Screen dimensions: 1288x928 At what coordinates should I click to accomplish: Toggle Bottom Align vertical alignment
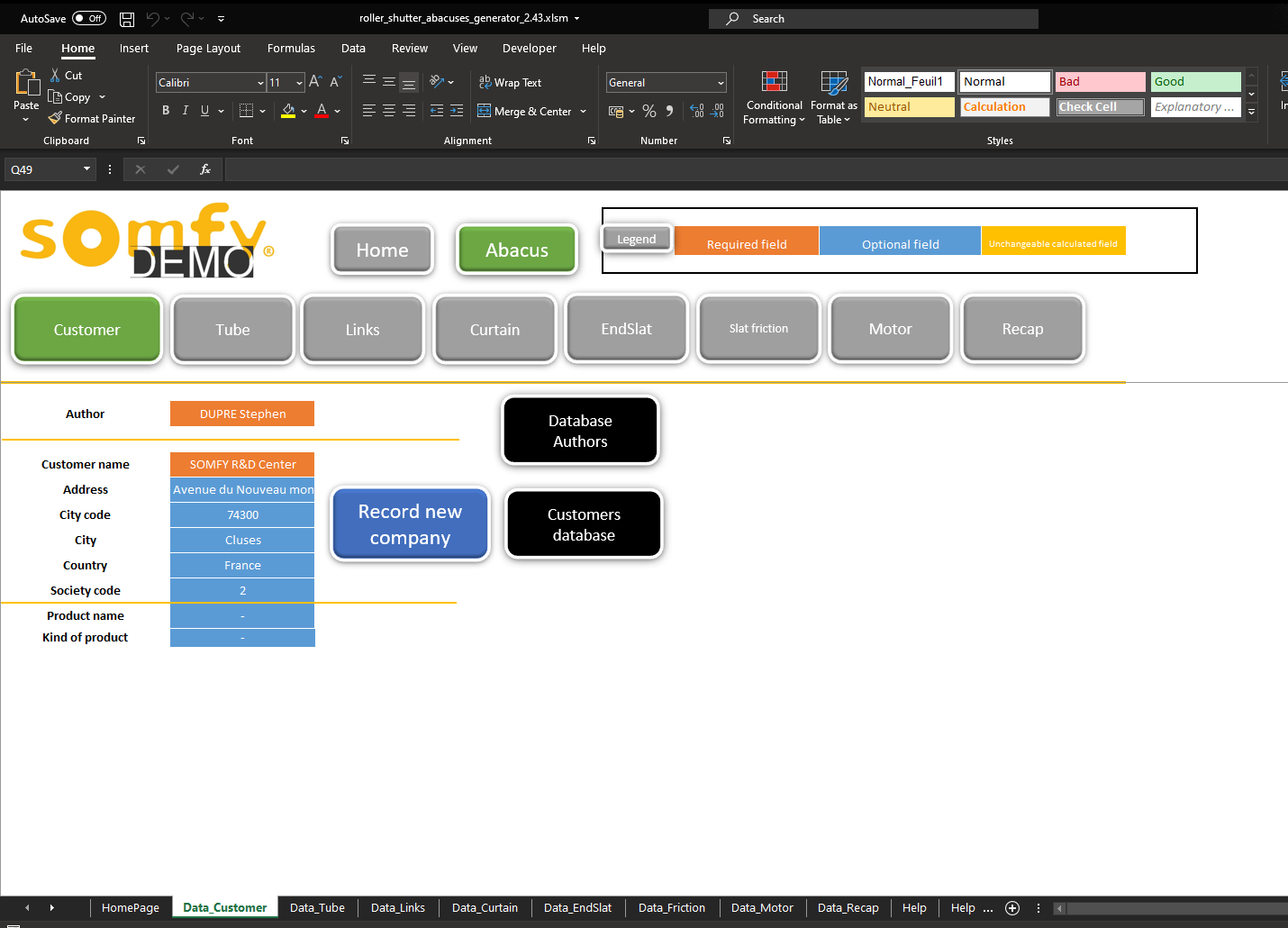[x=409, y=82]
